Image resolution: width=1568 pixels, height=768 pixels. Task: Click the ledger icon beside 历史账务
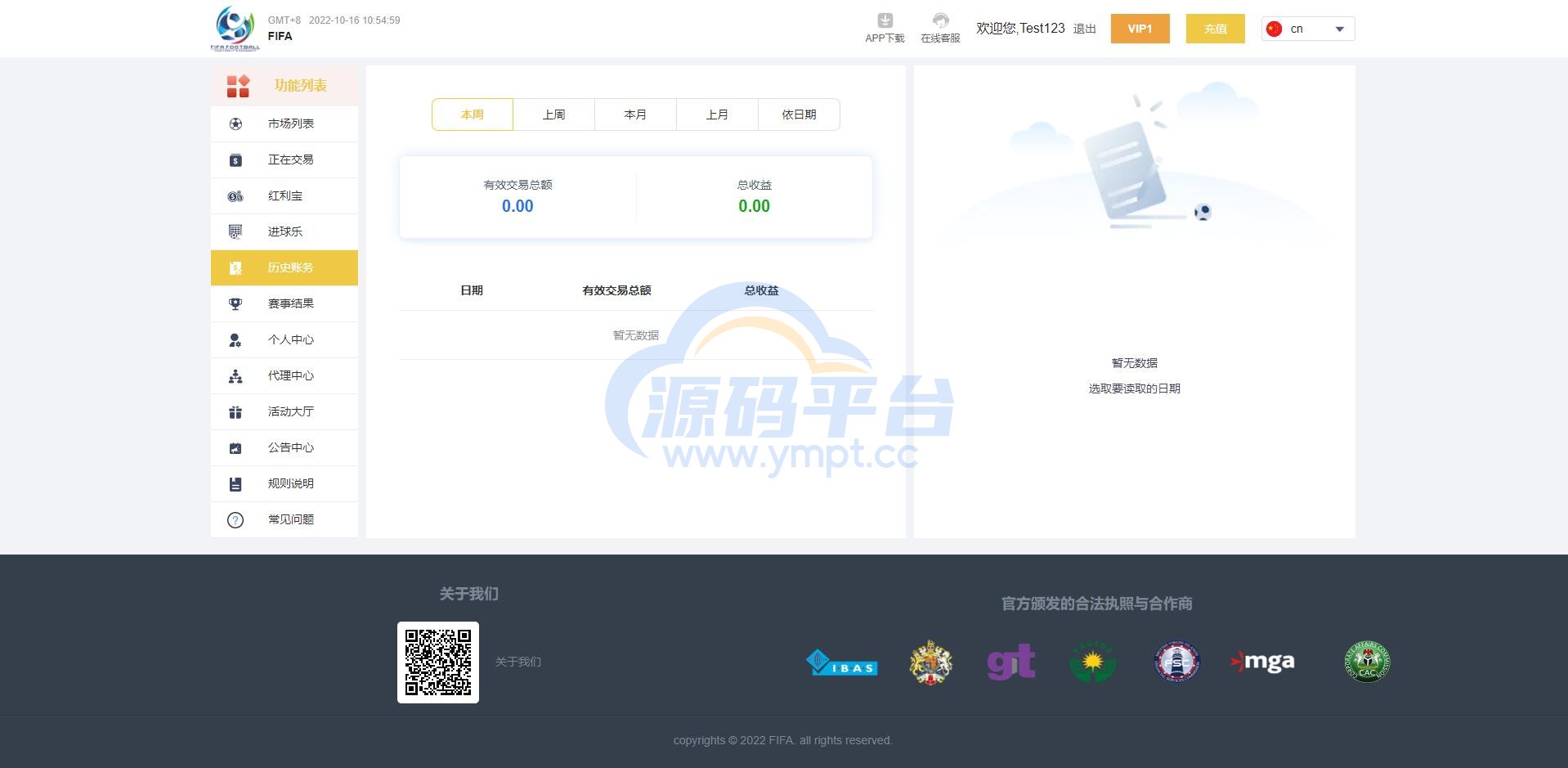click(x=235, y=268)
